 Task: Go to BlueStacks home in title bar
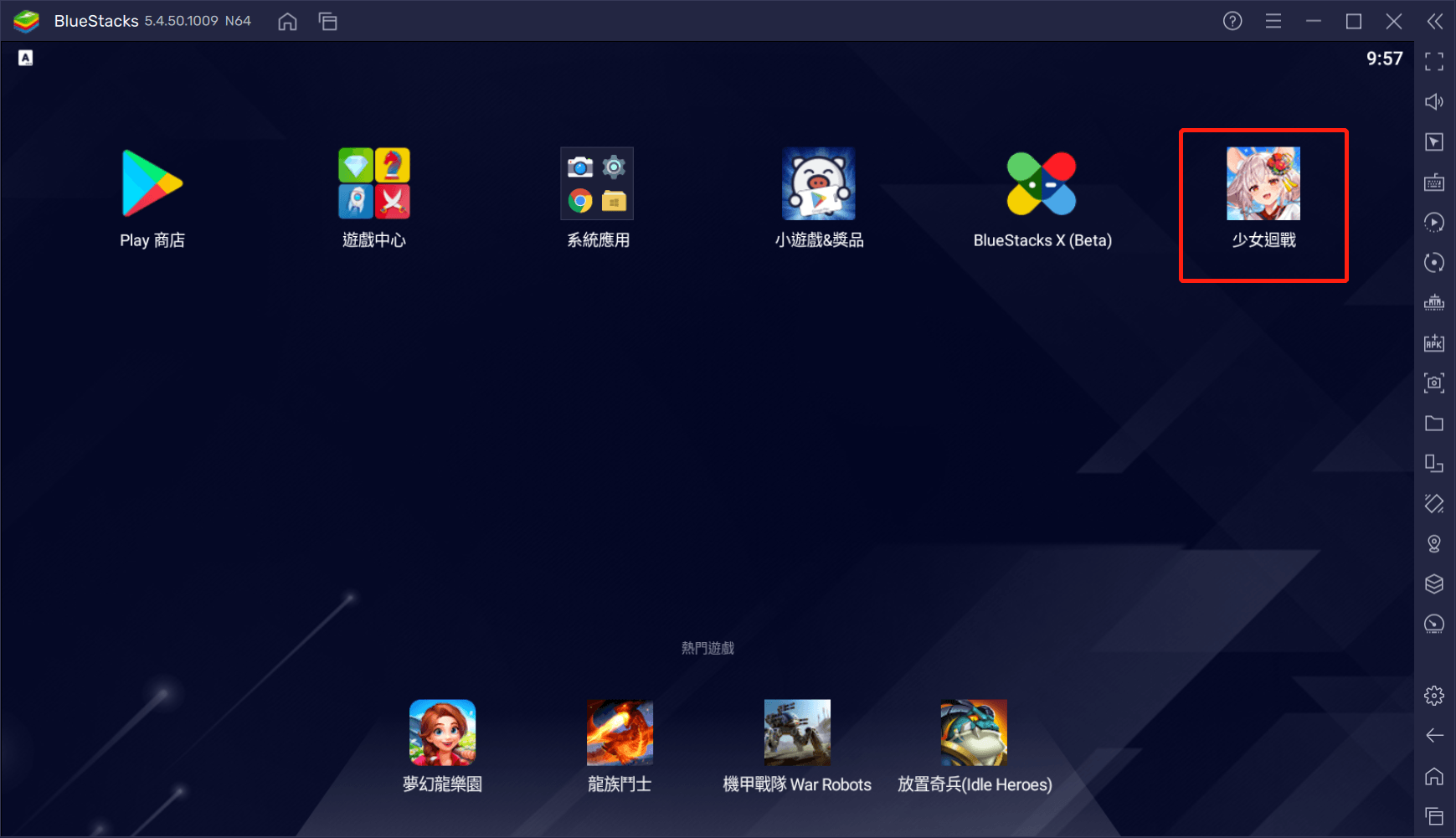(x=287, y=22)
